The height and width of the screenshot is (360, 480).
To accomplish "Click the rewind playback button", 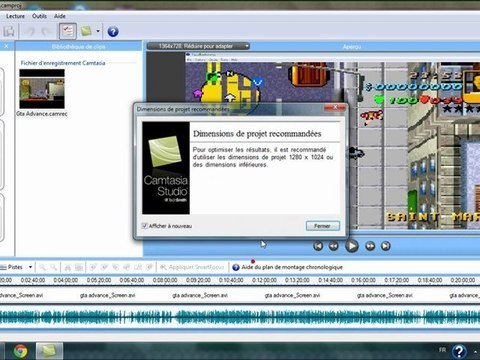I will tap(333, 246).
